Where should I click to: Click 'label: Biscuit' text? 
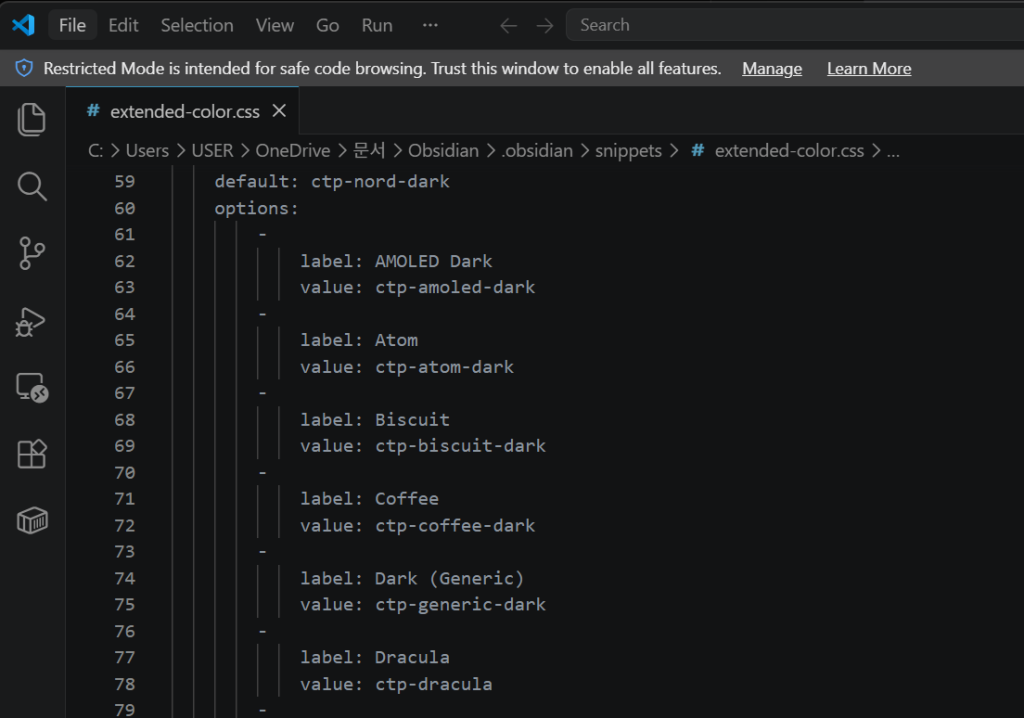coord(374,419)
